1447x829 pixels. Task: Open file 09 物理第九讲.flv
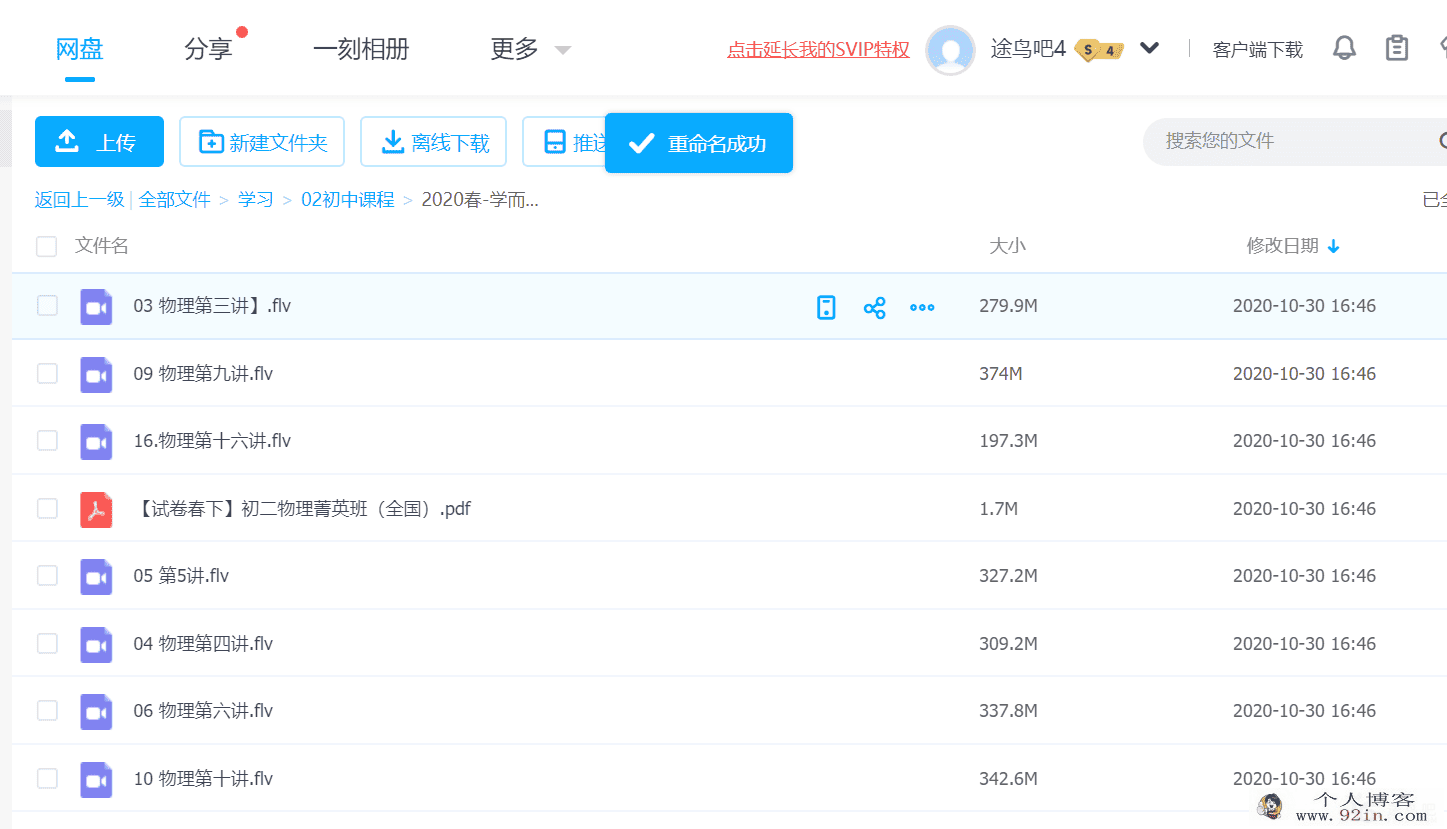[203, 374]
